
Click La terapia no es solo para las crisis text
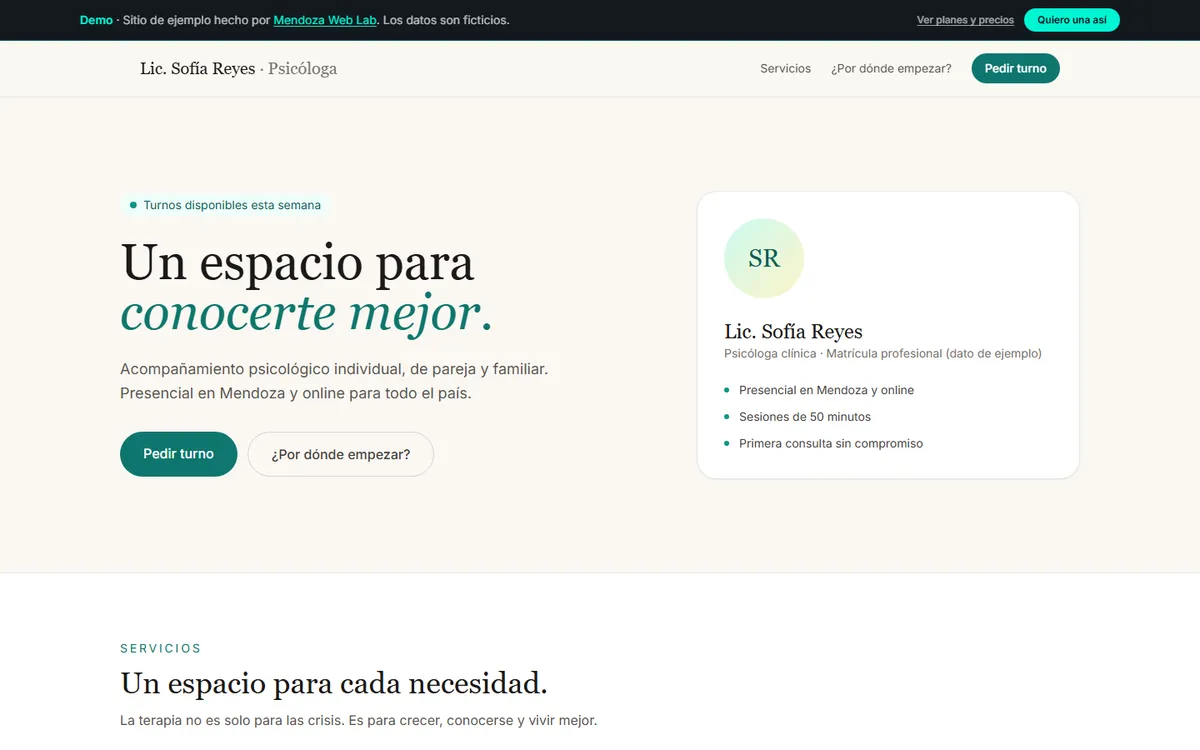(358, 721)
